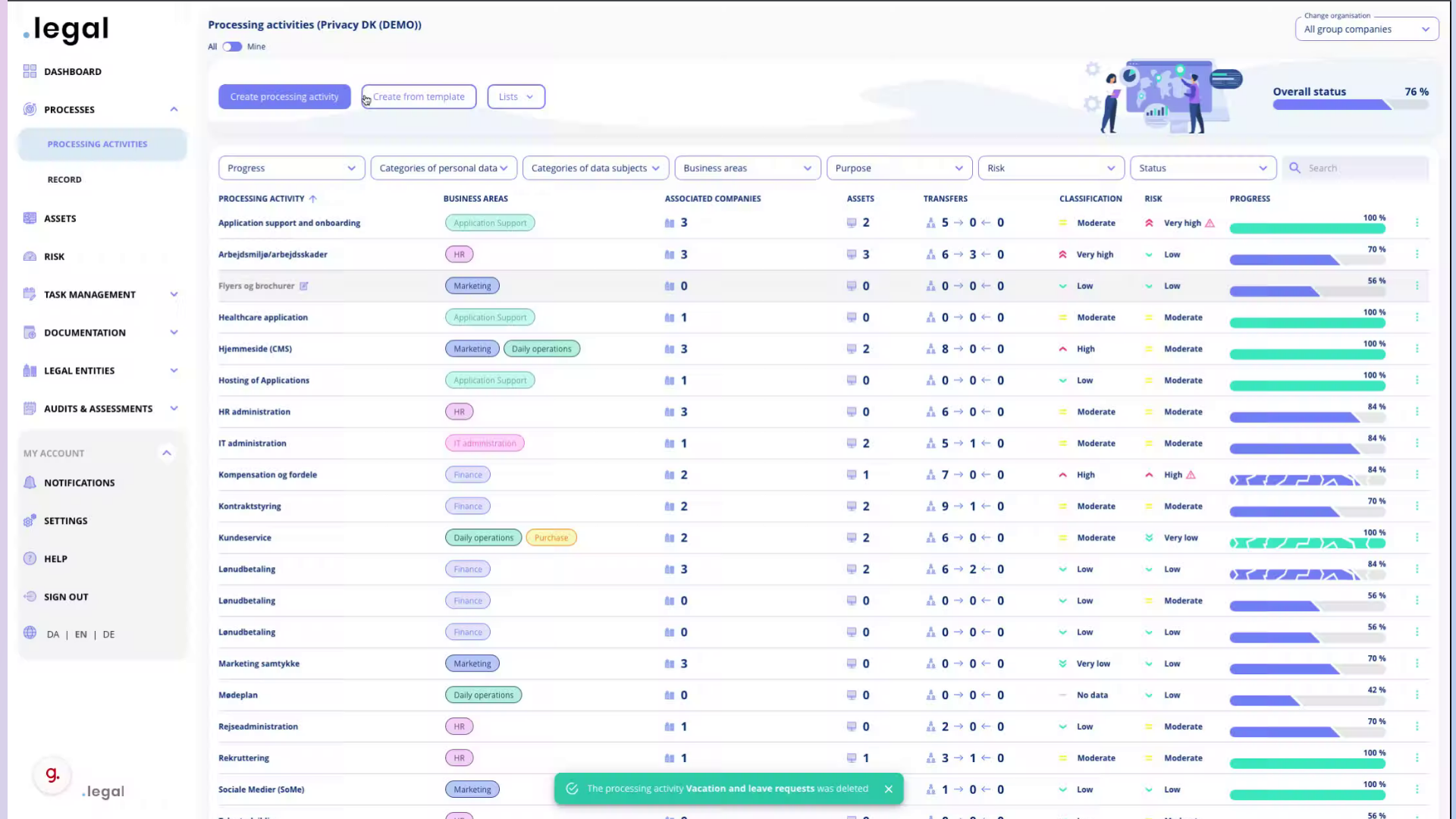The width and height of the screenshot is (1456, 819).
Task: Toggle the All/Mine switch
Action: [x=232, y=46]
